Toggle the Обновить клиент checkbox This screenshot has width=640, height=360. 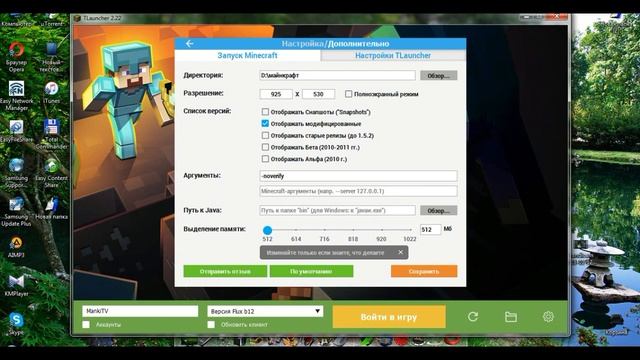click(211, 324)
